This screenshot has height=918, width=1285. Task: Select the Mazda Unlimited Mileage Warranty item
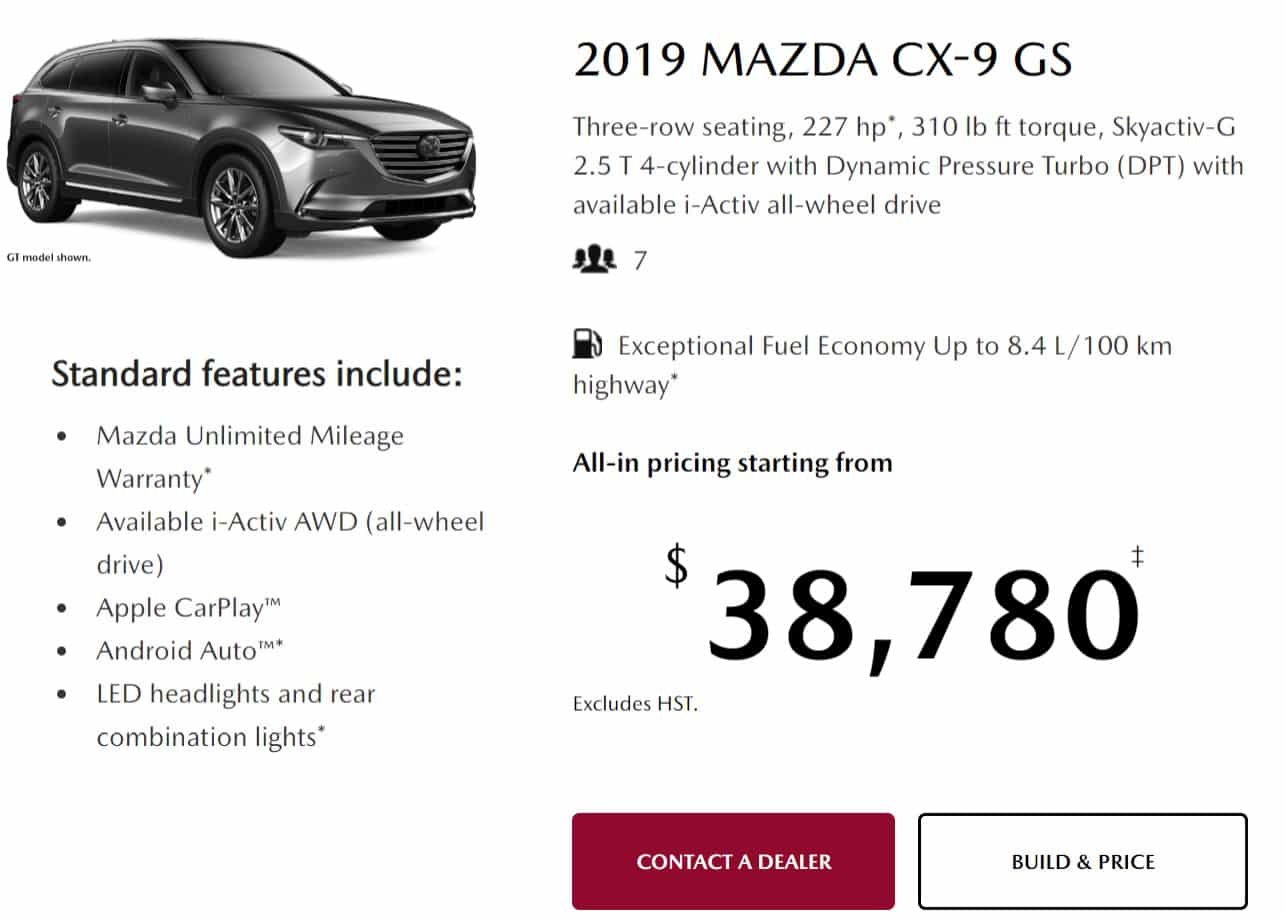pyautogui.click(x=250, y=457)
